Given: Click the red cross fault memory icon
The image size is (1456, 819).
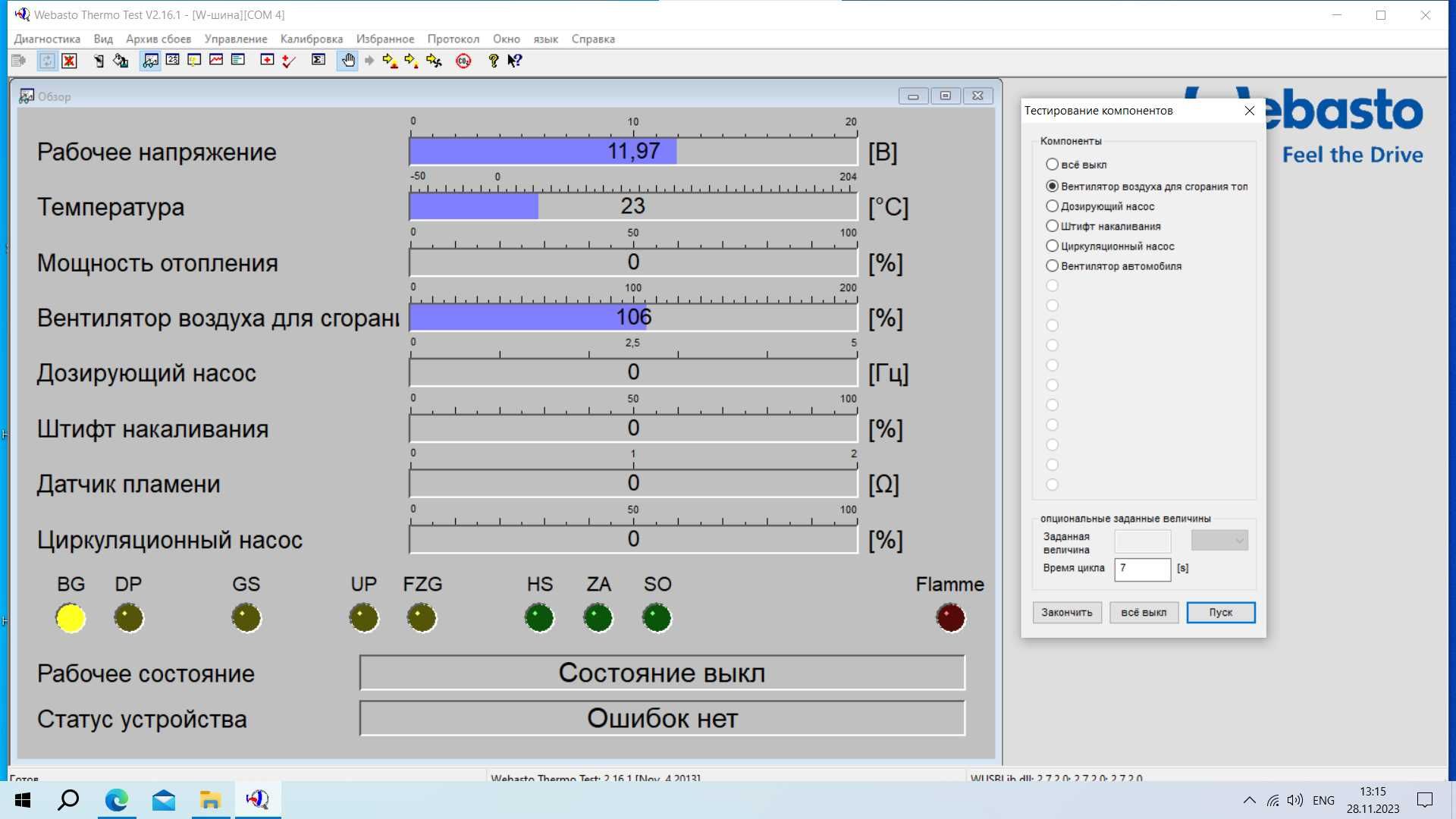Looking at the screenshot, I should click(267, 61).
